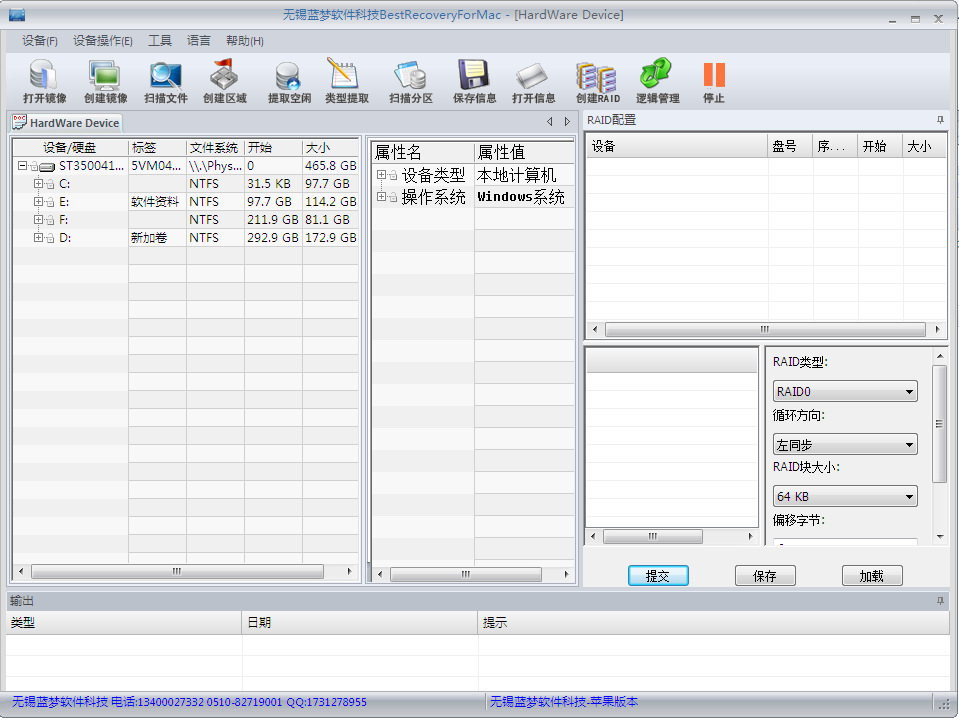Click the 保存信息 floppy disk icon
This screenshot has height=718, width=959.
(x=474, y=76)
